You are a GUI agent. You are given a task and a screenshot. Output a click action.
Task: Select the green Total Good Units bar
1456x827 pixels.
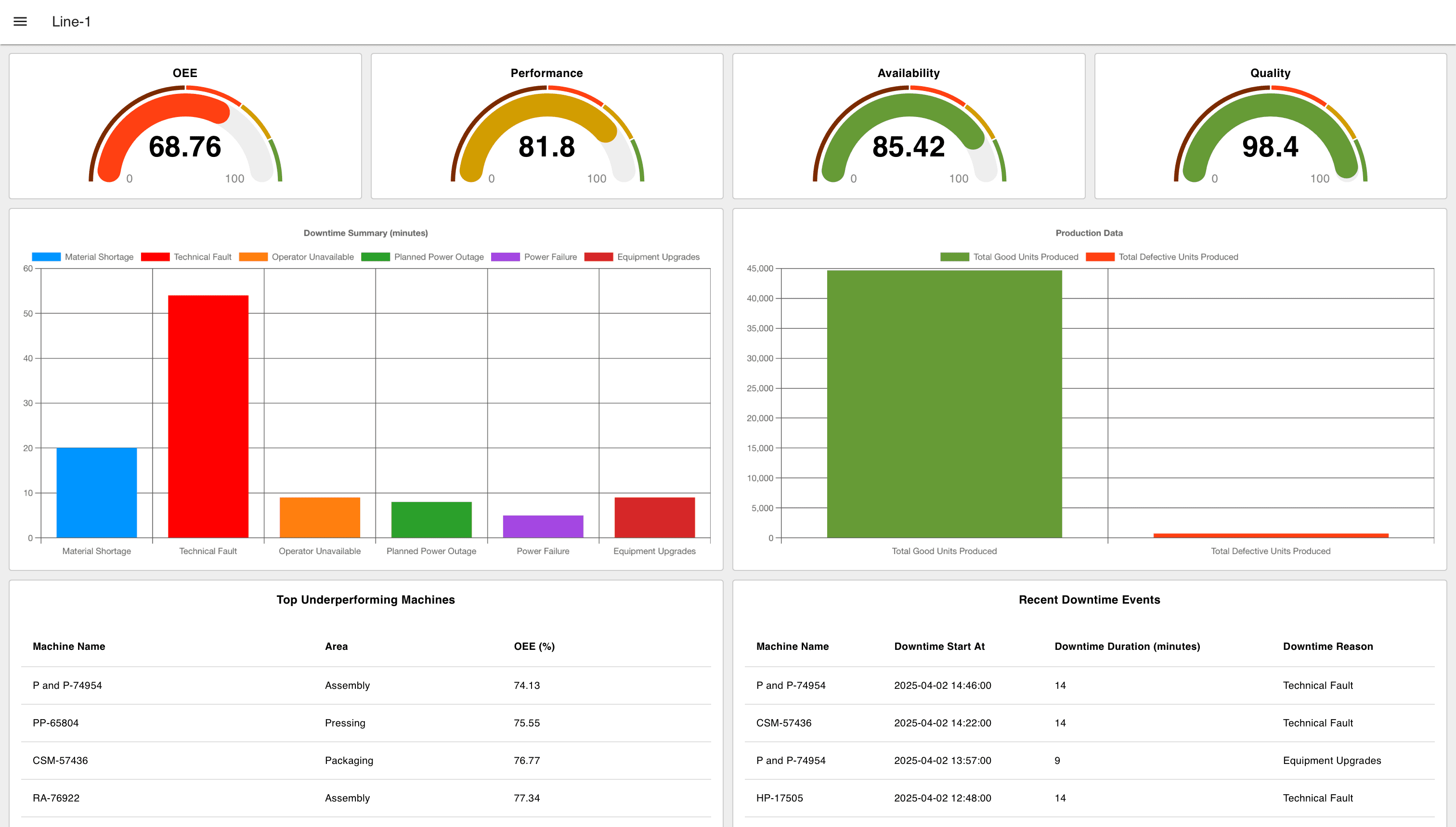click(x=944, y=403)
